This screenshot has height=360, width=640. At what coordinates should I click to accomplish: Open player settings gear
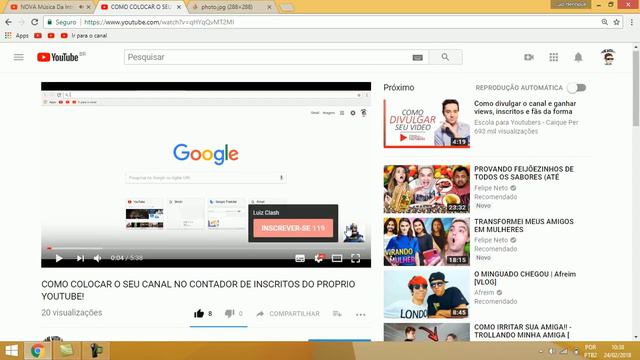pyautogui.click(x=319, y=258)
